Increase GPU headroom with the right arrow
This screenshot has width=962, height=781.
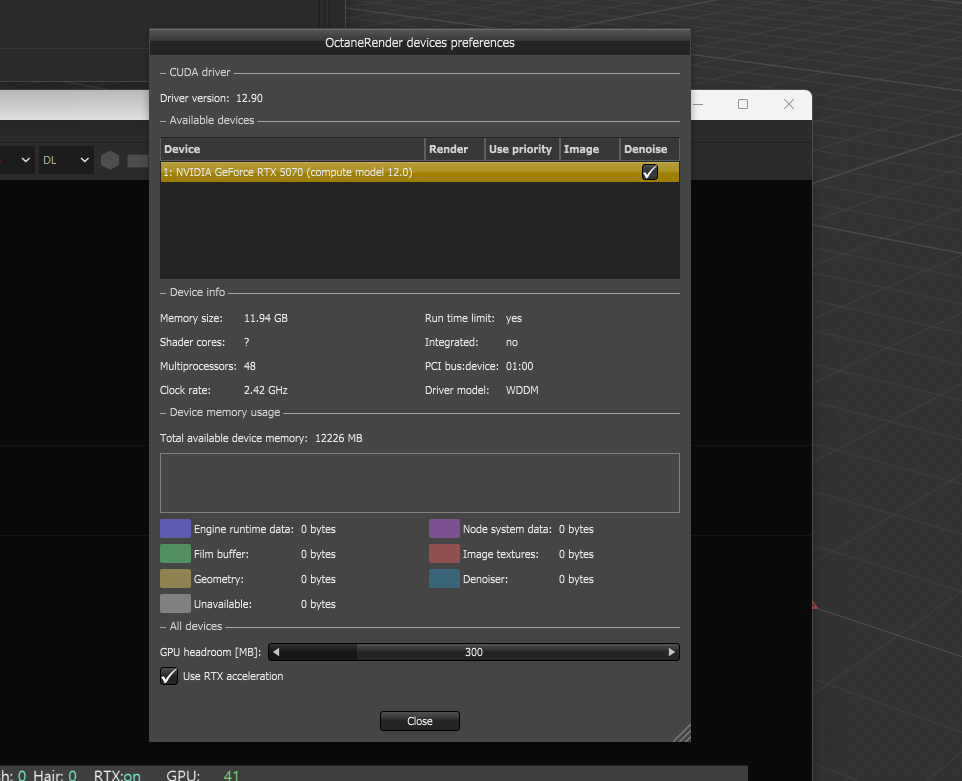(672, 652)
